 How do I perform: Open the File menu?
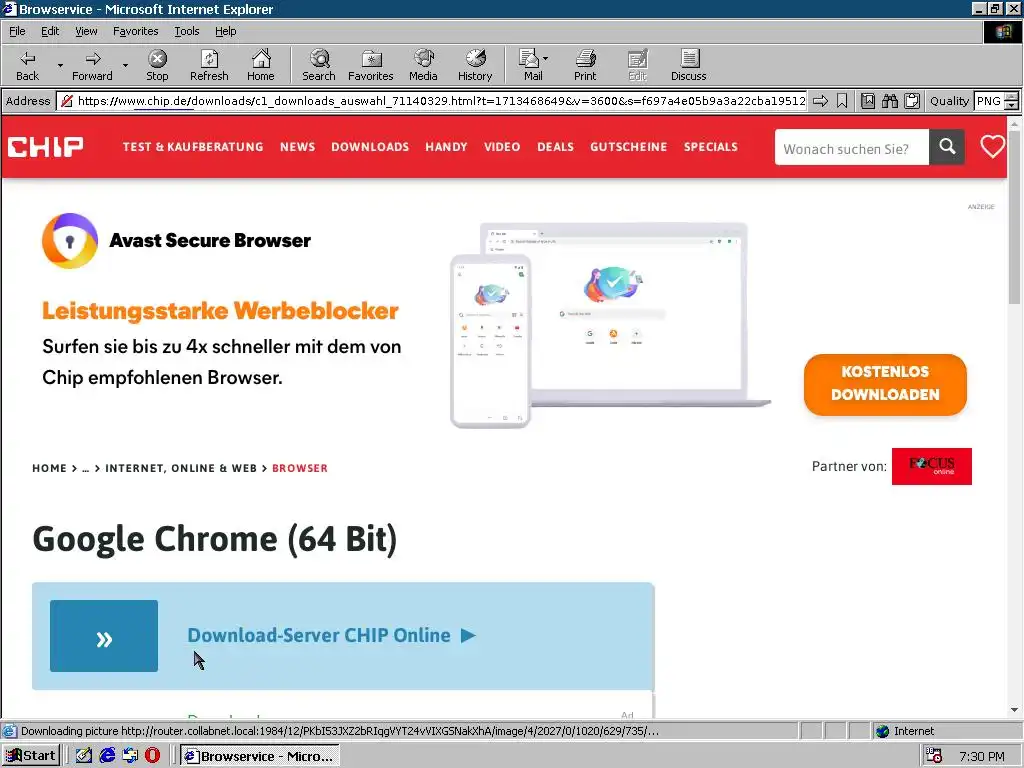(x=17, y=31)
